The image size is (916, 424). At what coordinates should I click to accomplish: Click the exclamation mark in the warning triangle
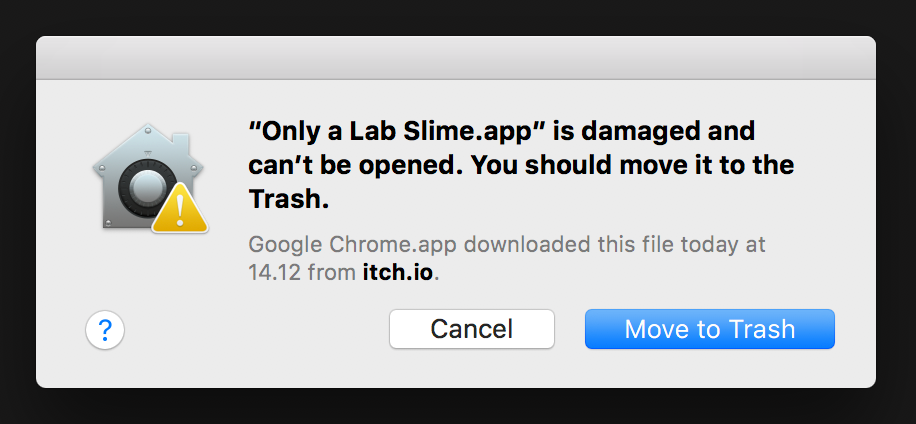tap(180, 211)
